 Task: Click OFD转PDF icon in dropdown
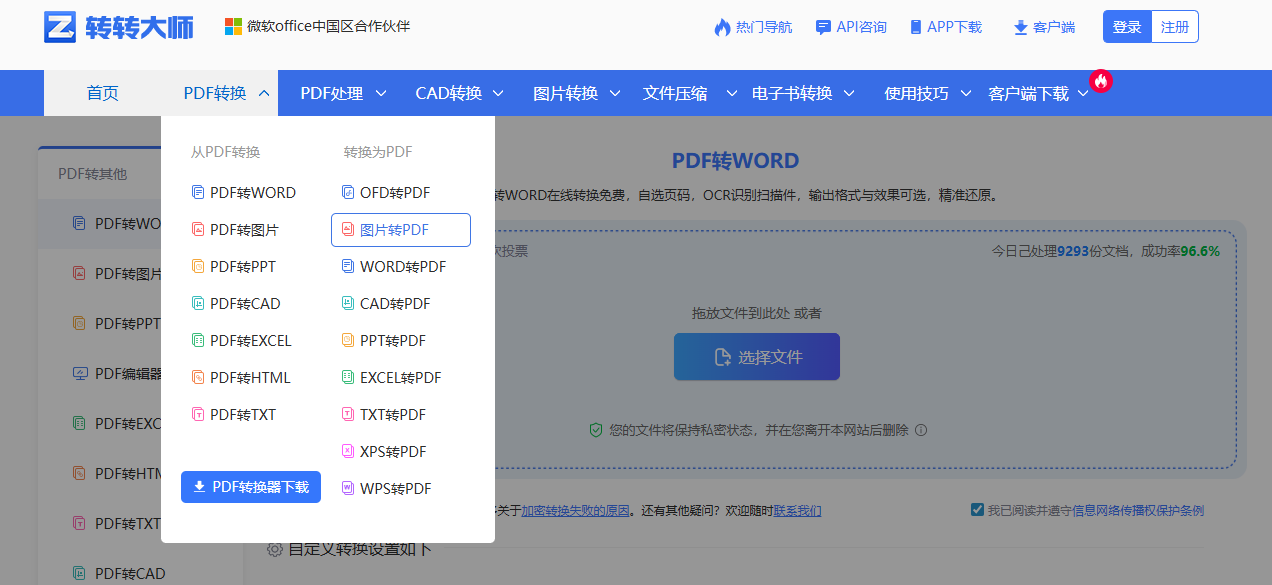point(348,193)
